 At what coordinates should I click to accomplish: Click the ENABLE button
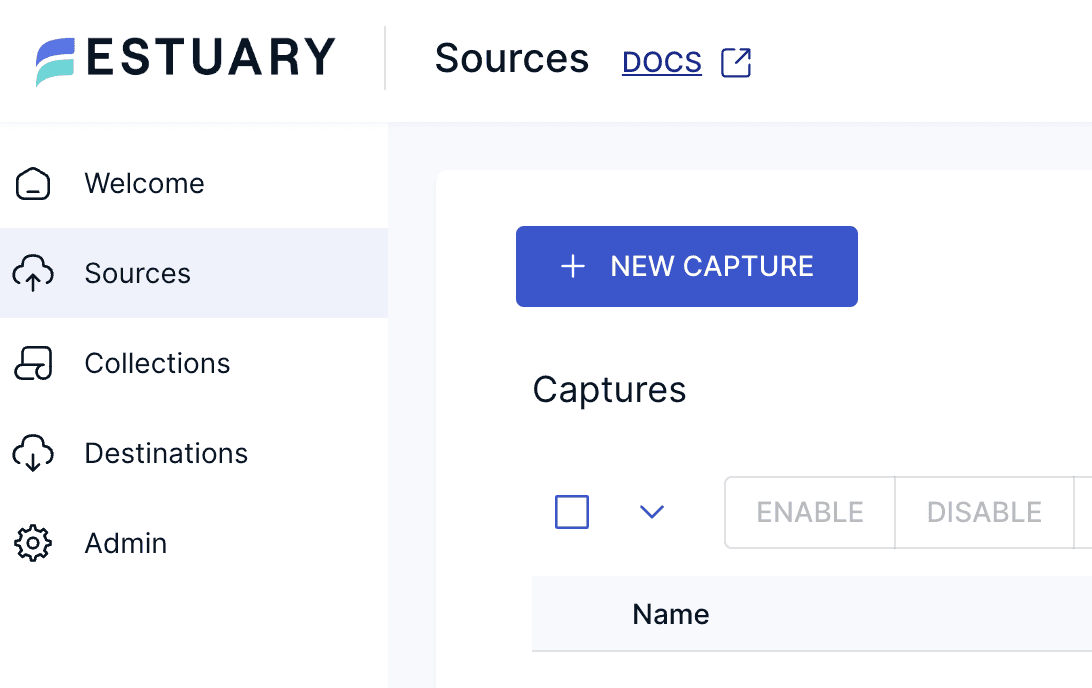(809, 512)
